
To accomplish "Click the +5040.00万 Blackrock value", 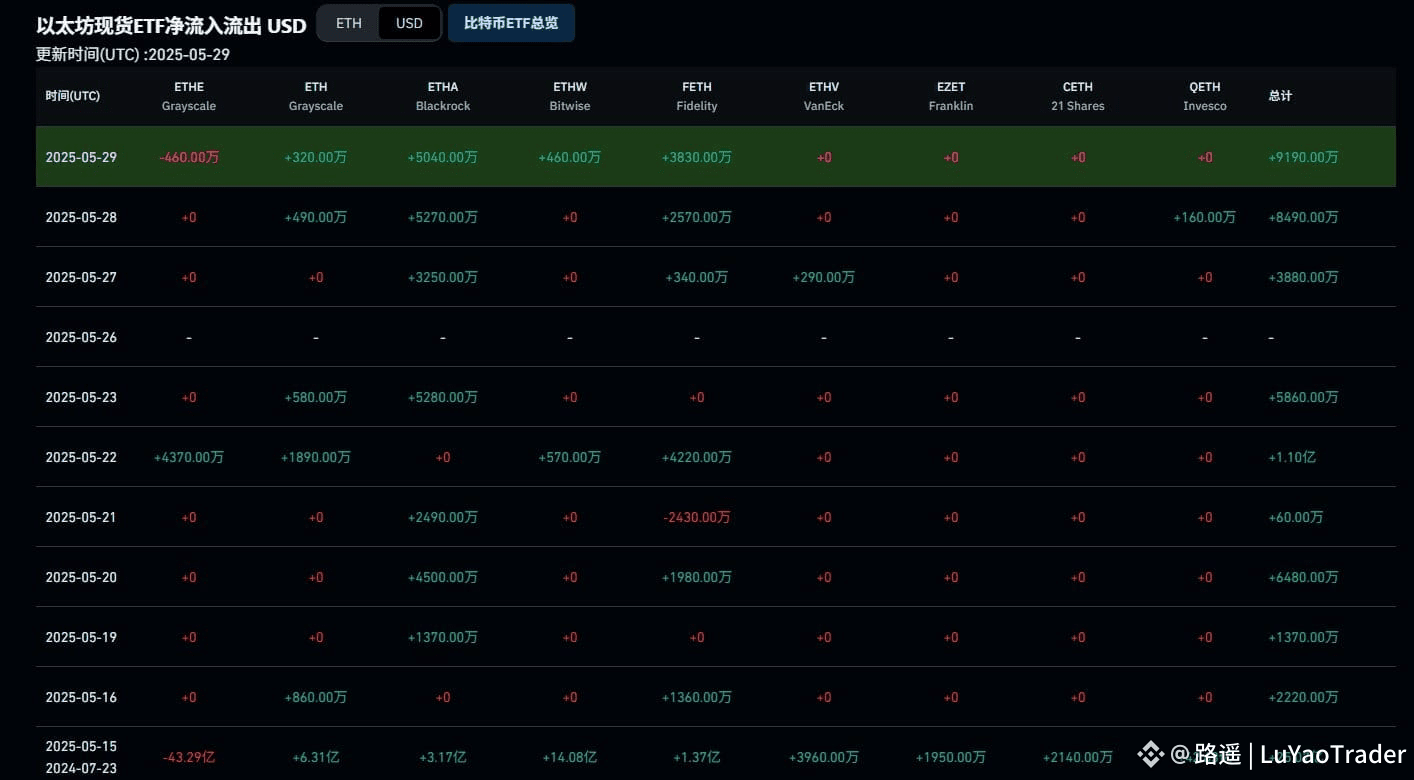I will click(443, 157).
